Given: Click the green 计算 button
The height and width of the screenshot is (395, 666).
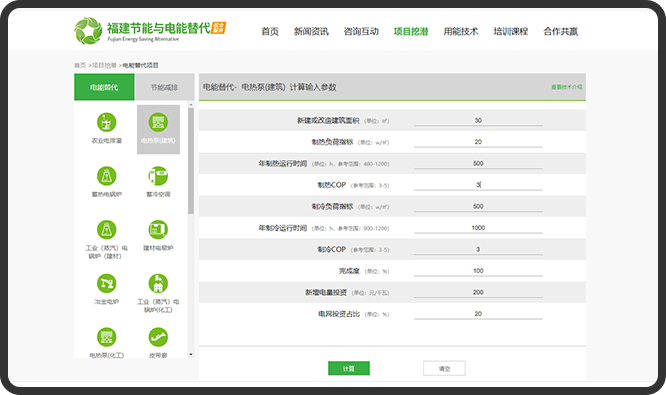Looking at the screenshot, I should 349,368.
